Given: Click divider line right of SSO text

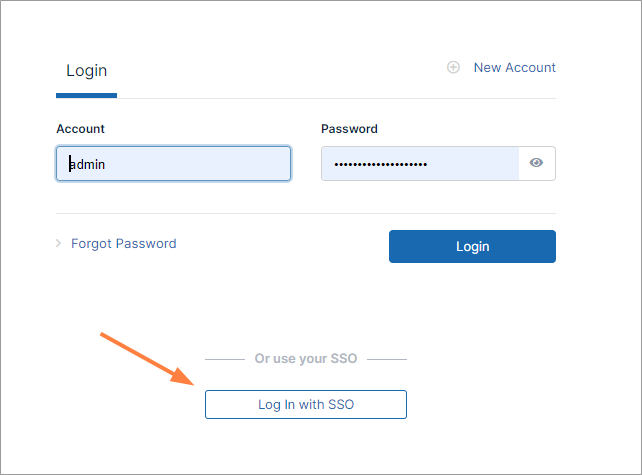Looking at the screenshot, I should tap(387, 359).
